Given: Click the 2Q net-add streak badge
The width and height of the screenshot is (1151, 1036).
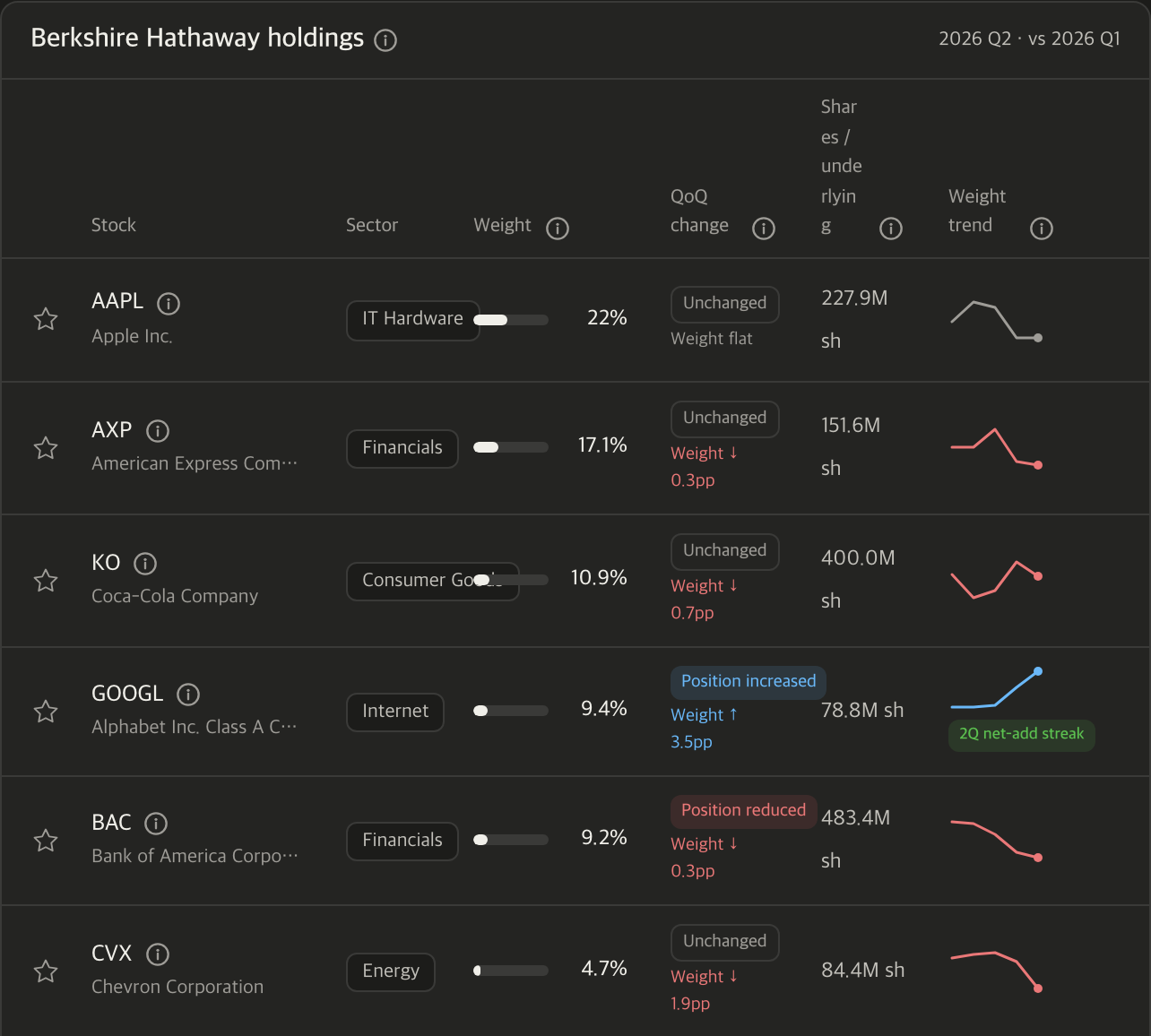Looking at the screenshot, I should 1022,735.
